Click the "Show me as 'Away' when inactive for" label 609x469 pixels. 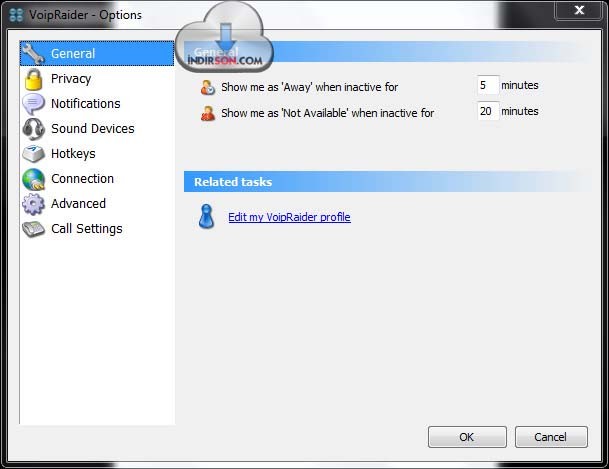pos(310,87)
